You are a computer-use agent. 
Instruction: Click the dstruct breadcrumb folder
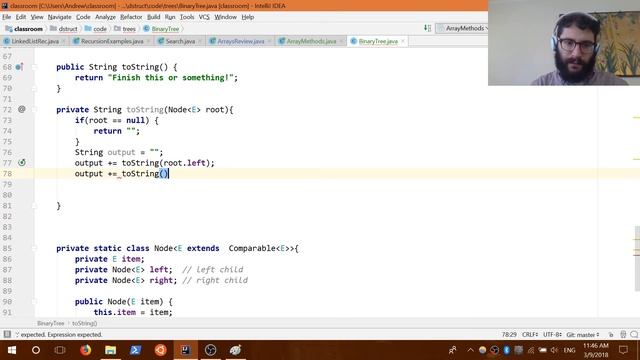64,29
